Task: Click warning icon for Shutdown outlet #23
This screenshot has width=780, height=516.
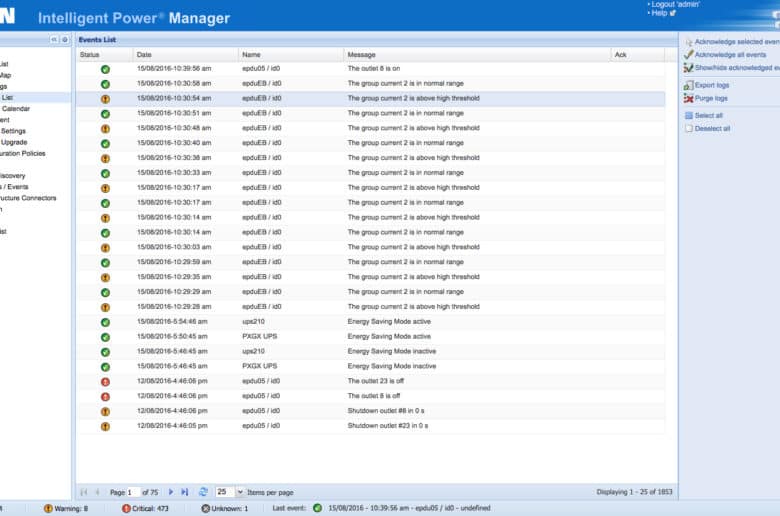Action: coord(105,426)
